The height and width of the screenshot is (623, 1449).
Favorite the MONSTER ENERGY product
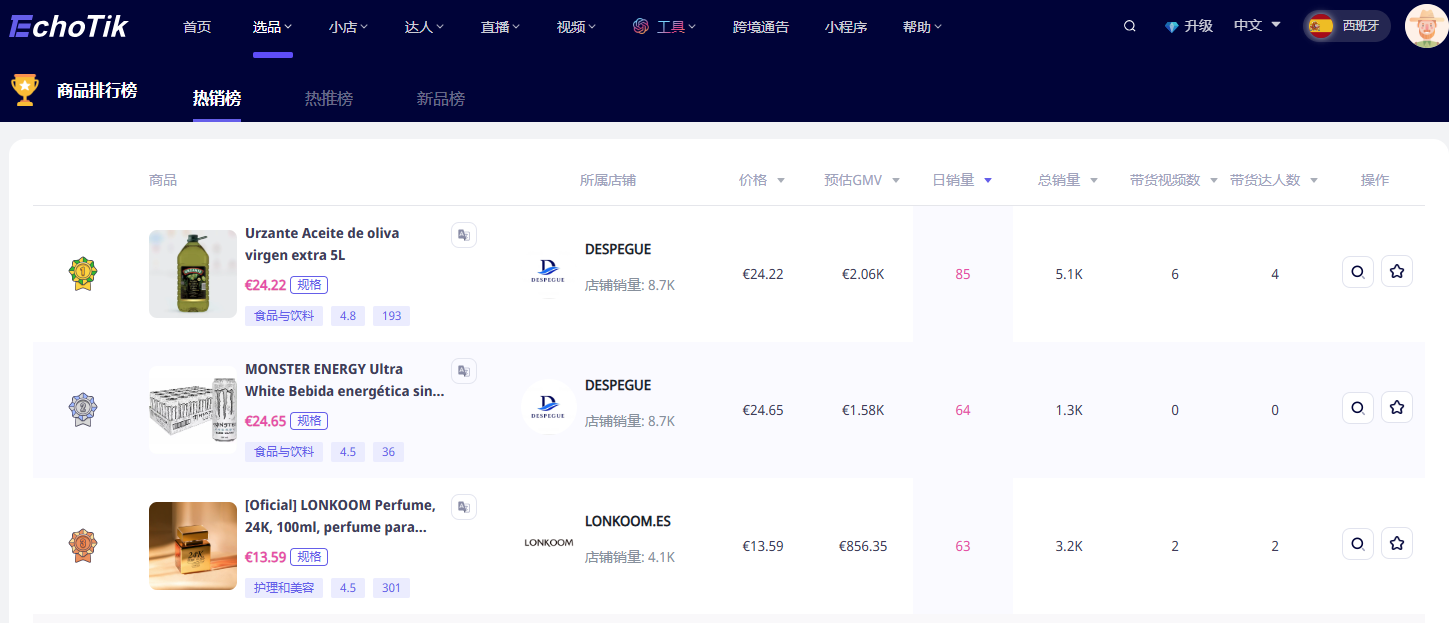tap(1397, 407)
